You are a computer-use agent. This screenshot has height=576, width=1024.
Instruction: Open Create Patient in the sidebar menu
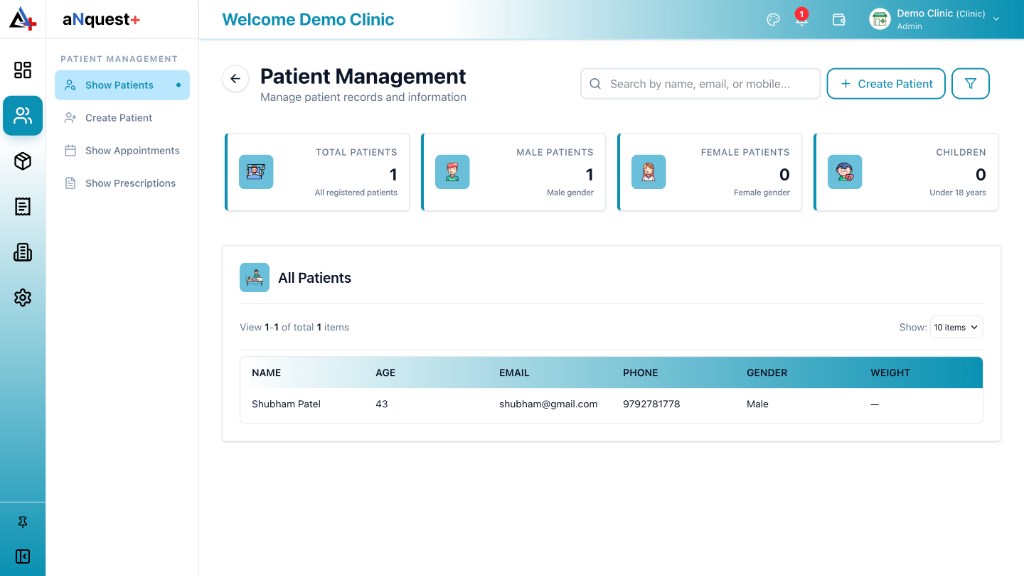point(122,118)
